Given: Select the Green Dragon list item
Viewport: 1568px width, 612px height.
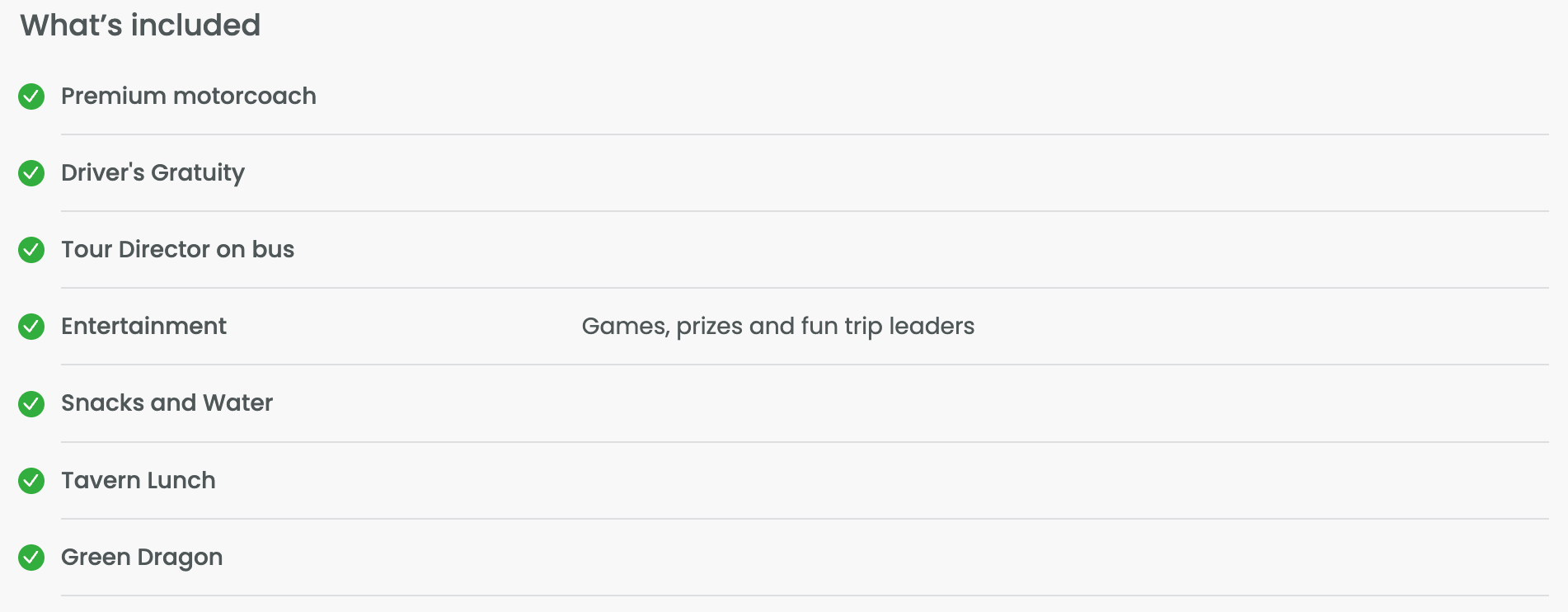Looking at the screenshot, I should [x=143, y=558].
